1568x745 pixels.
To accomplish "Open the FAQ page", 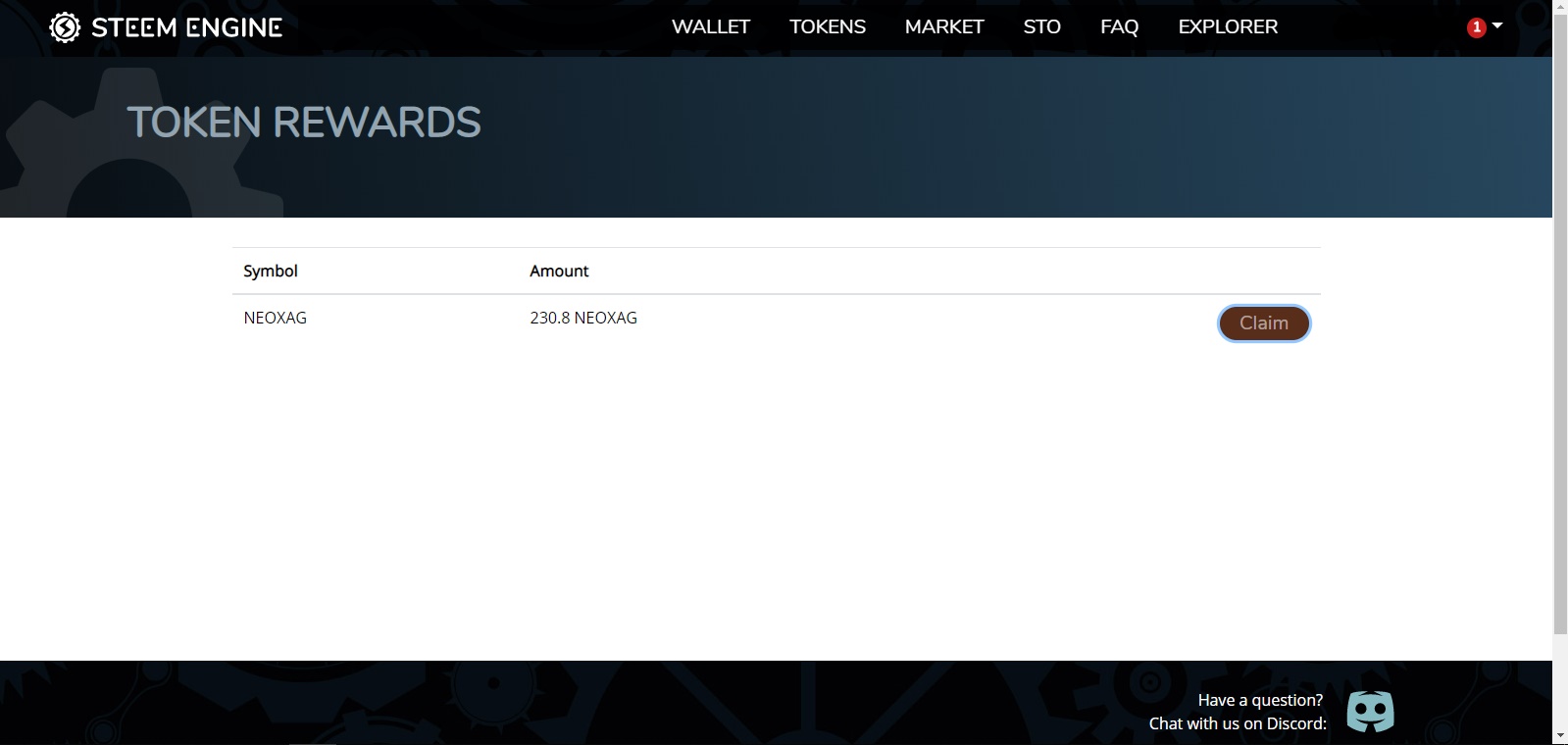I will [x=1119, y=27].
